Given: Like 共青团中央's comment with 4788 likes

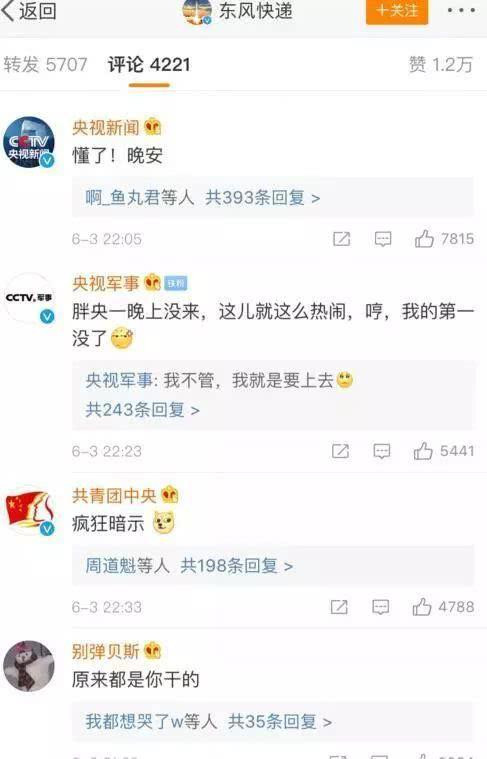Looking at the screenshot, I should (422, 607).
